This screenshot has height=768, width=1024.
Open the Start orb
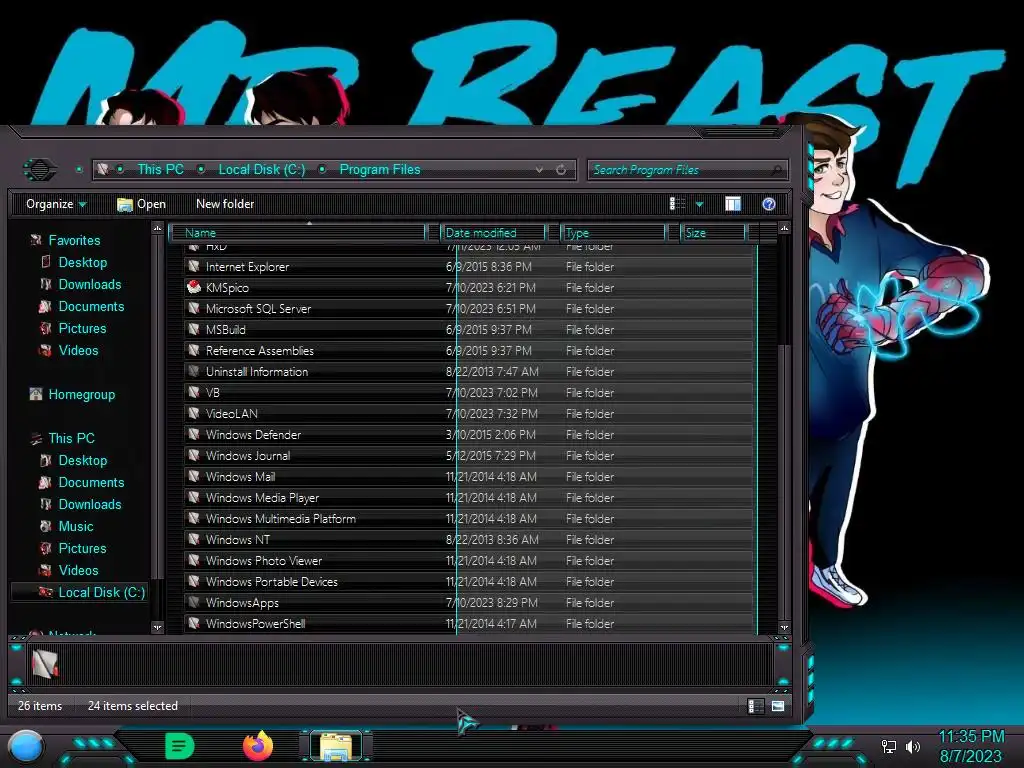26,746
